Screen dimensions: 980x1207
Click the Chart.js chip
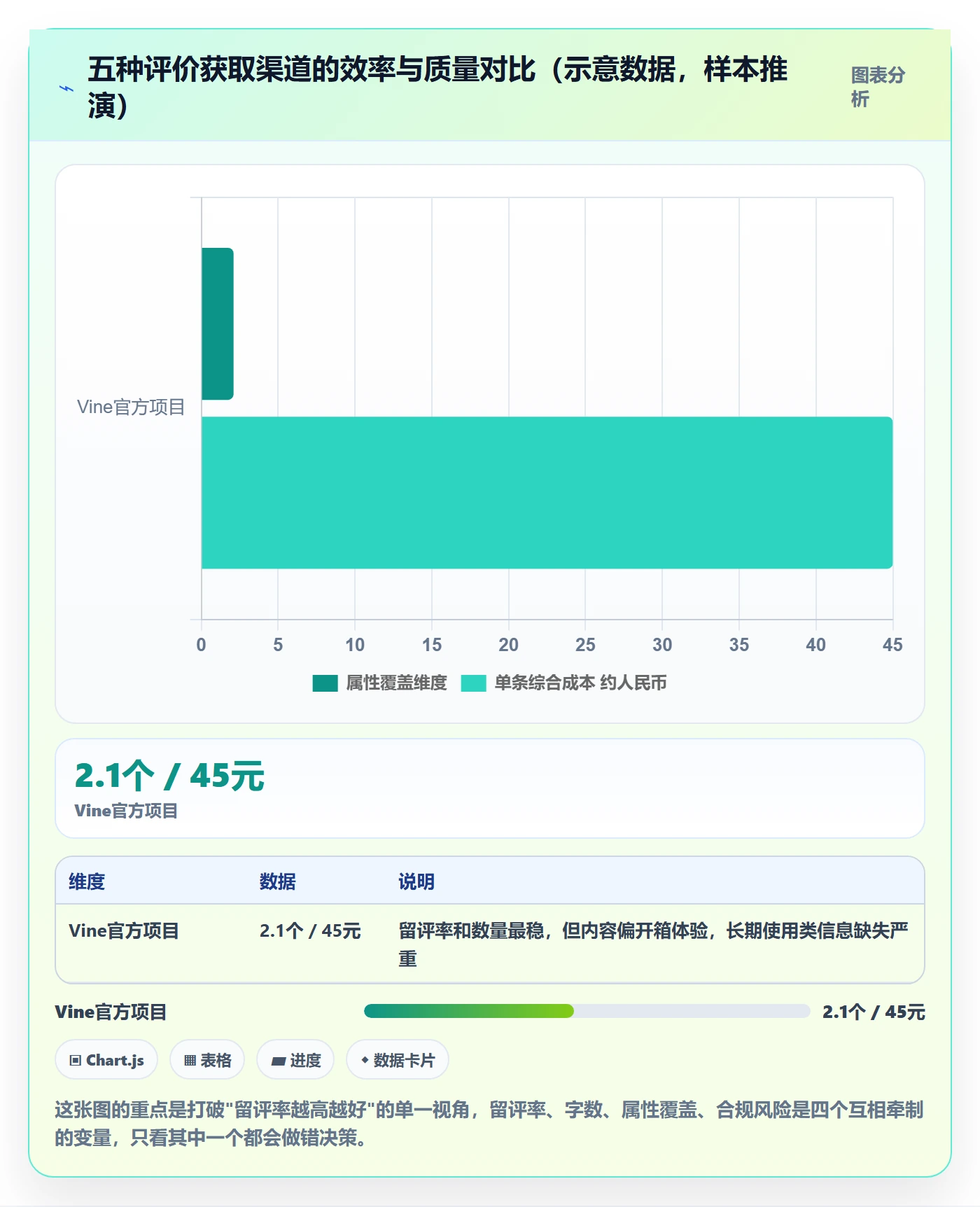point(106,1060)
